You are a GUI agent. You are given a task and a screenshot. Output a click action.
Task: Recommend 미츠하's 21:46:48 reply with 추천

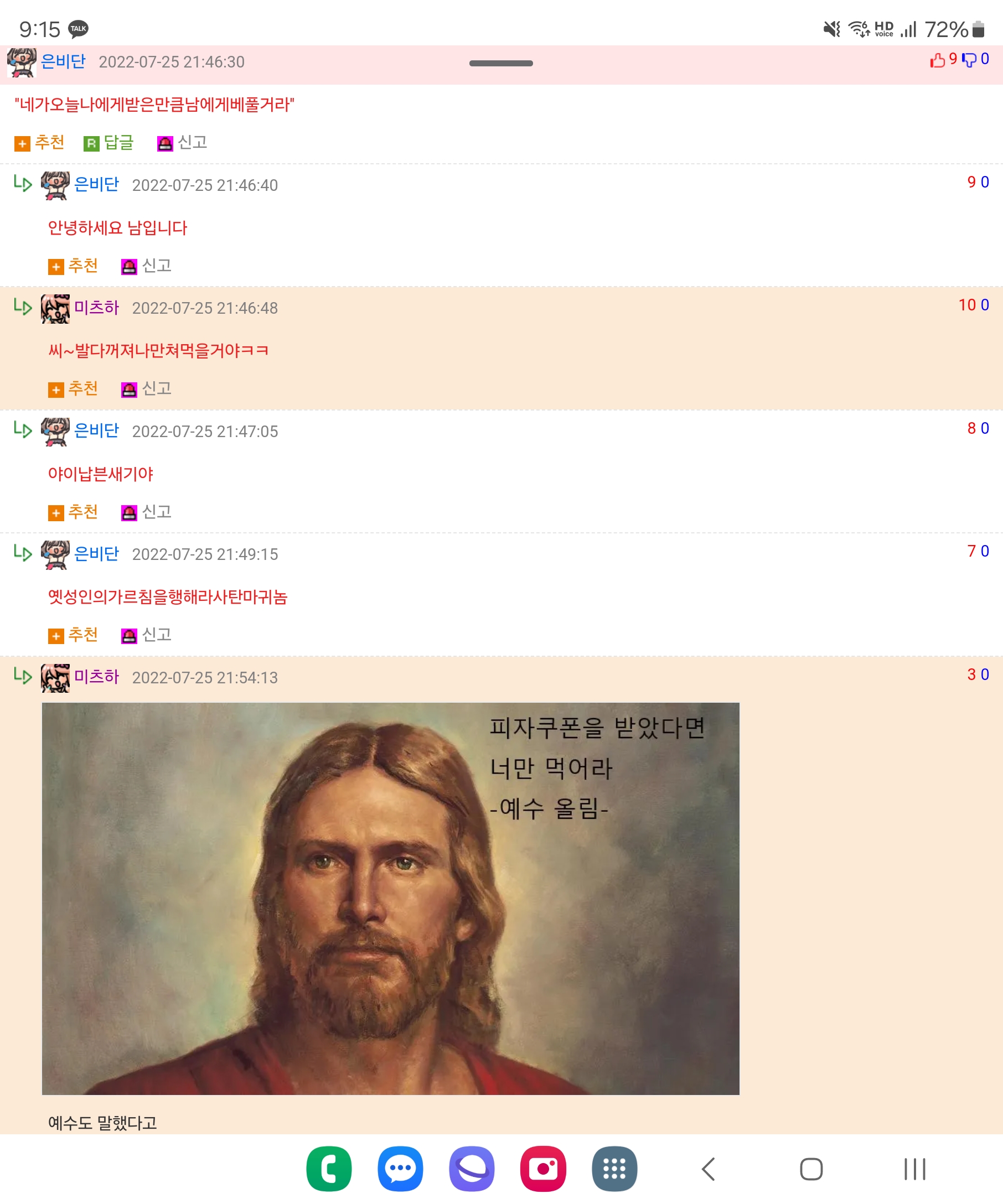pos(73,389)
